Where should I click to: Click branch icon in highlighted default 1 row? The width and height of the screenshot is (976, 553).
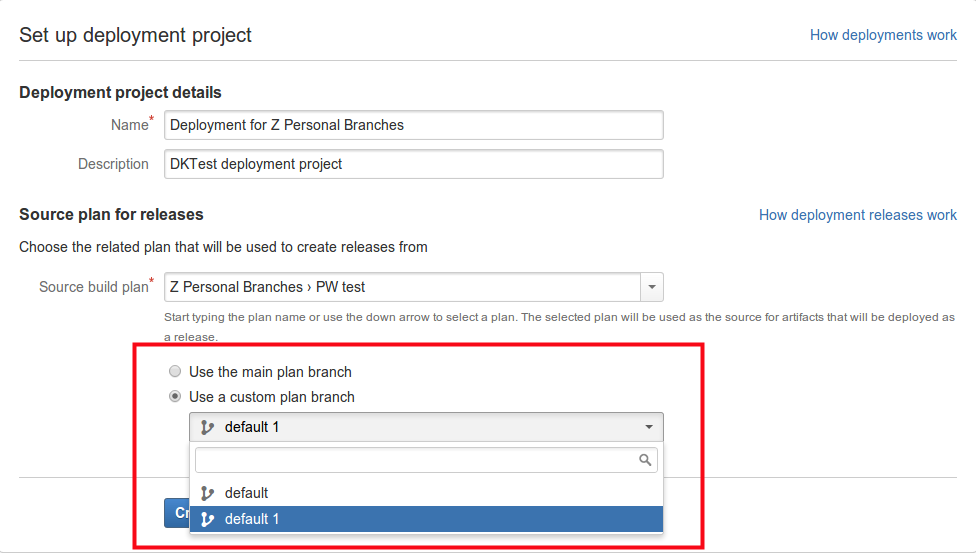(207, 519)
